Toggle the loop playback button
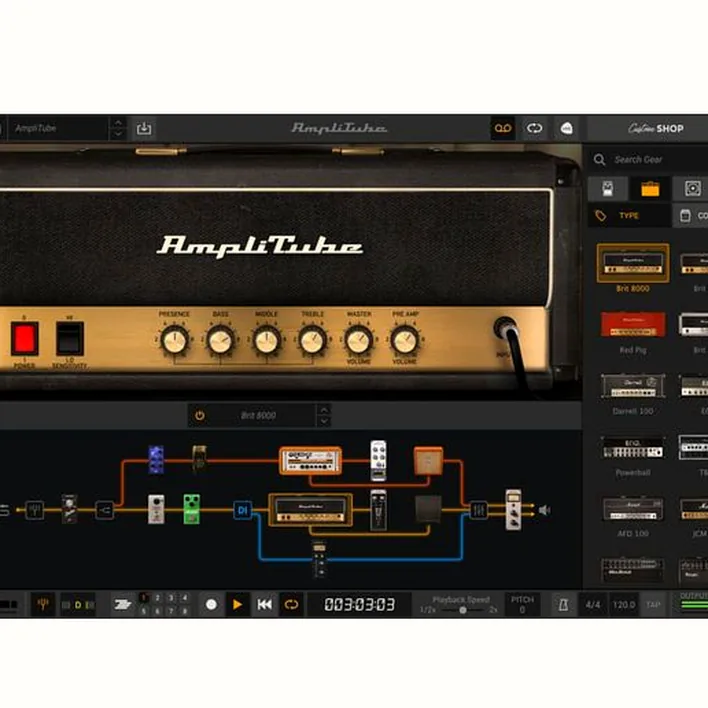Viewport: 708px width, 708px height. [x=291, y=604]
